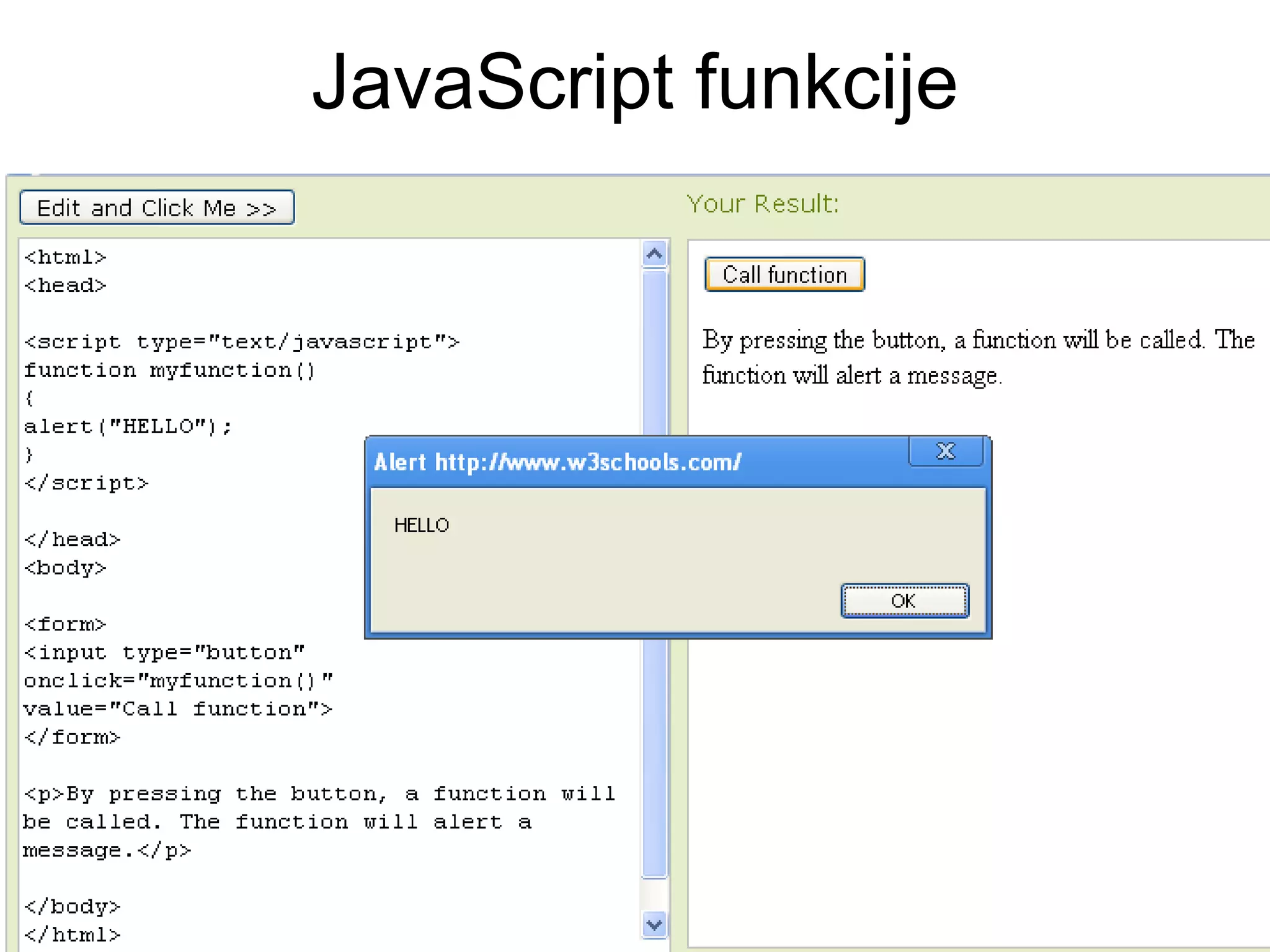
Task: Click the code editor scroll up arrow
Action: [x=655, y=253]
